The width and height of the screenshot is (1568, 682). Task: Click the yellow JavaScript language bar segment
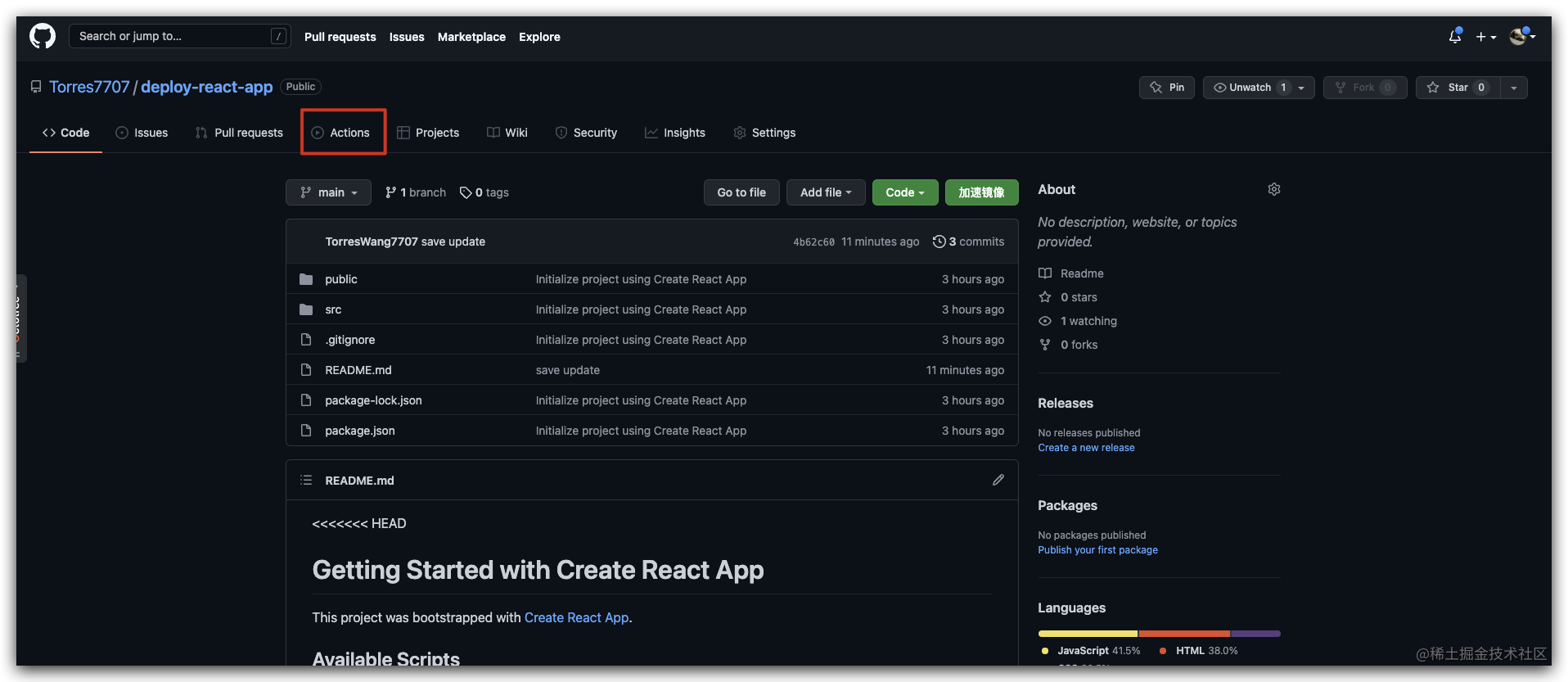coord(1088,634)
